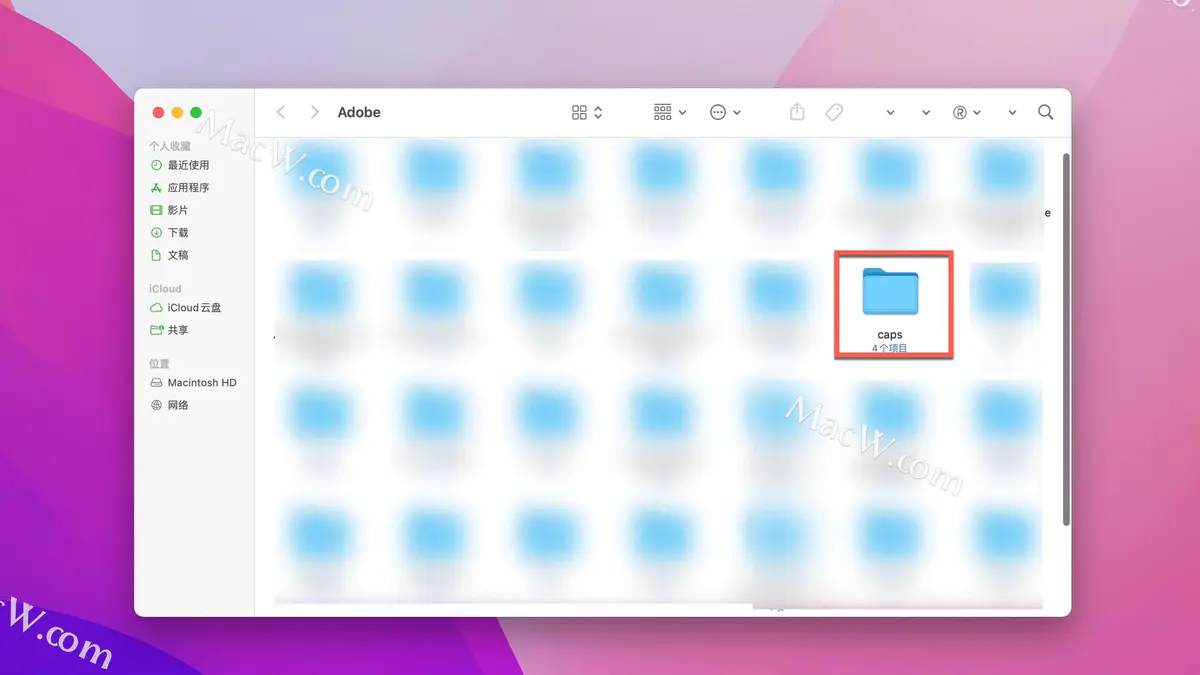Open 最近使用 (Recents) in the sidebar
The height and width of the screenshot is (675, 1200).
190,164
